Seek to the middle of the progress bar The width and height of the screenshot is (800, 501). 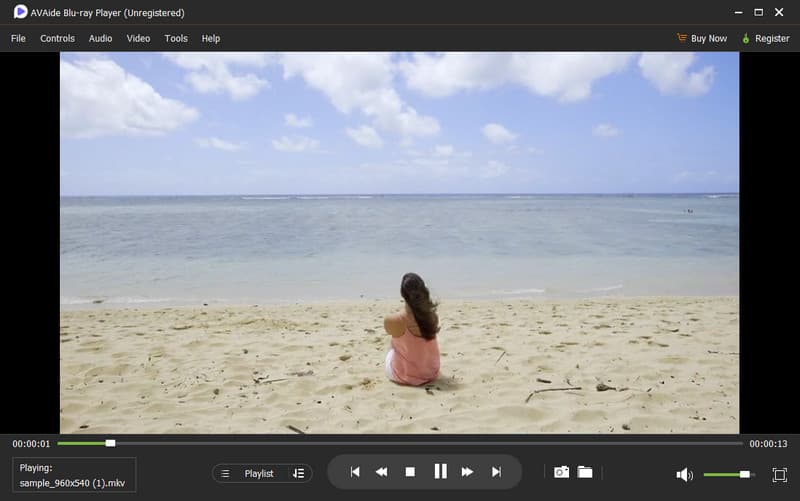pyautogui.click(x=400, y=443)
